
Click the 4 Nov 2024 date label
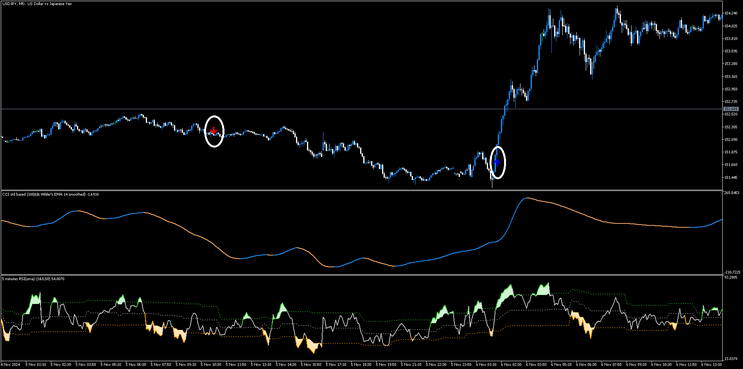click(x=9, y=365)
